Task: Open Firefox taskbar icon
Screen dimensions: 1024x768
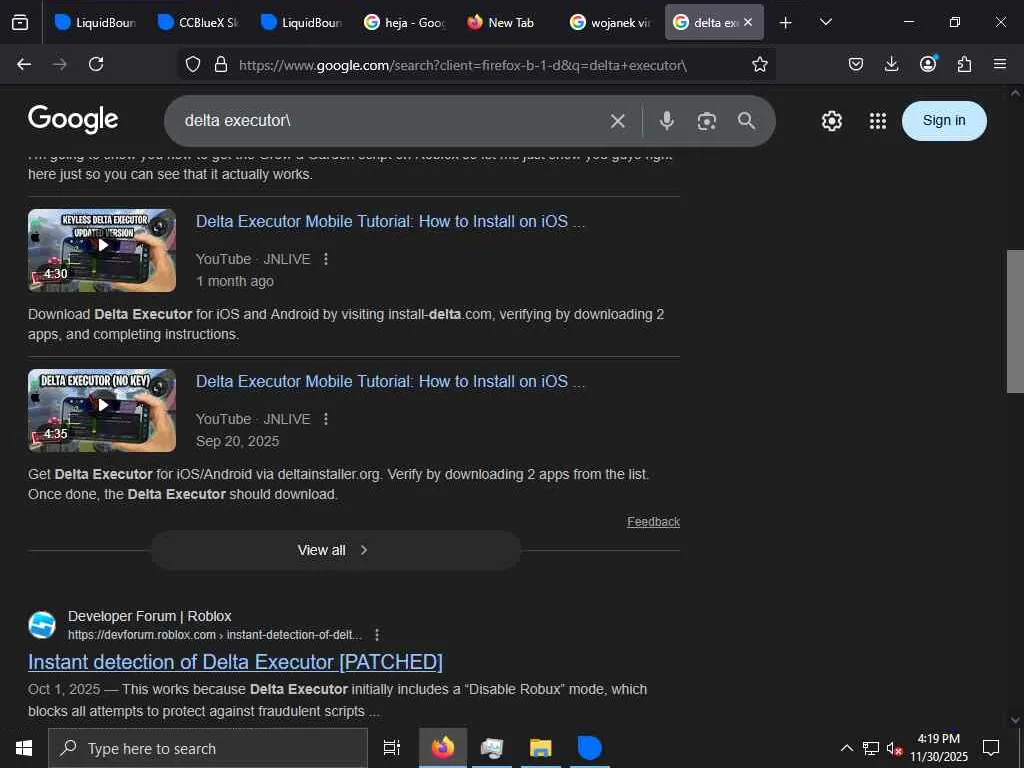Action: (442, 748)
